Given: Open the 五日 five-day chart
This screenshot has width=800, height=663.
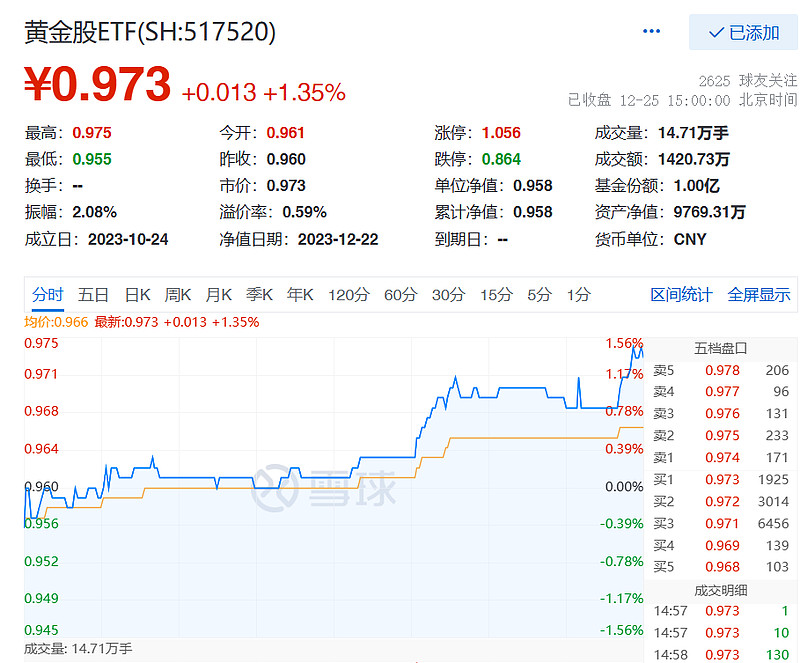Looking at the screenshot, I should click(x=91, y=295).
